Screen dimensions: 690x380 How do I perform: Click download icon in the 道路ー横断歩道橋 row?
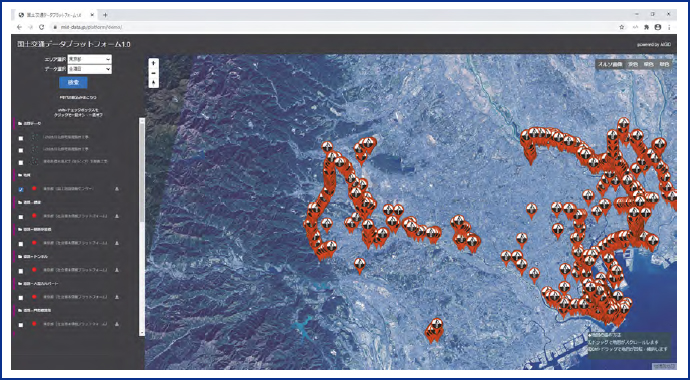[117, 243]
